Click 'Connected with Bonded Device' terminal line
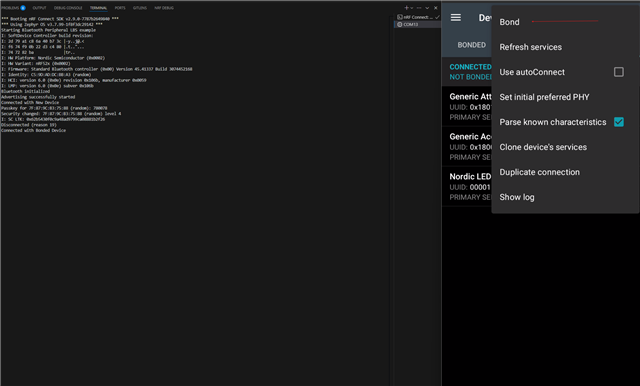This screenshot has height=386, width=640. (33, 131)
